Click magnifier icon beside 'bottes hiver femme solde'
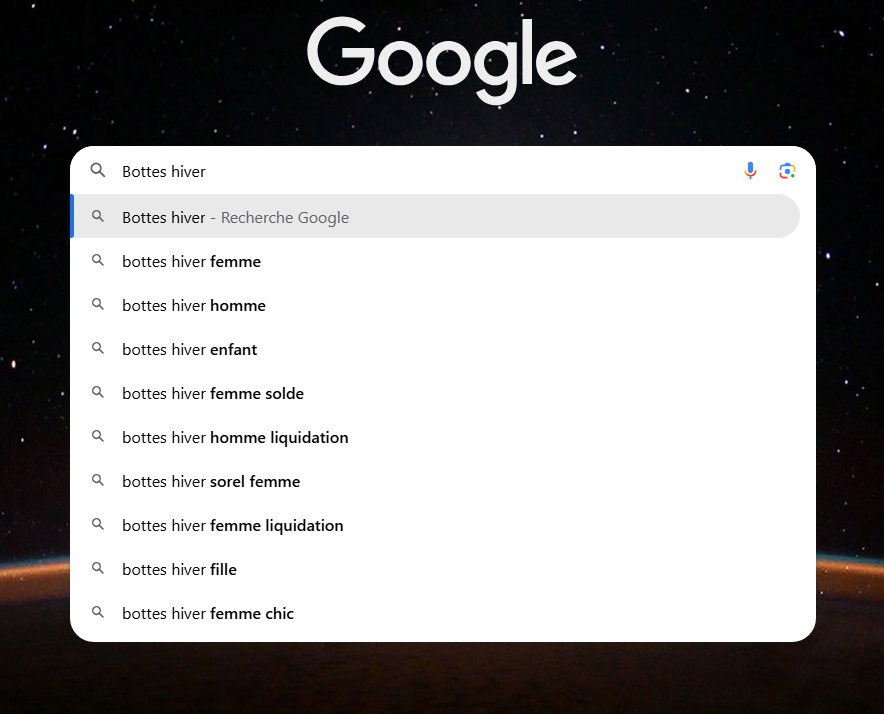 pos(98,393)
